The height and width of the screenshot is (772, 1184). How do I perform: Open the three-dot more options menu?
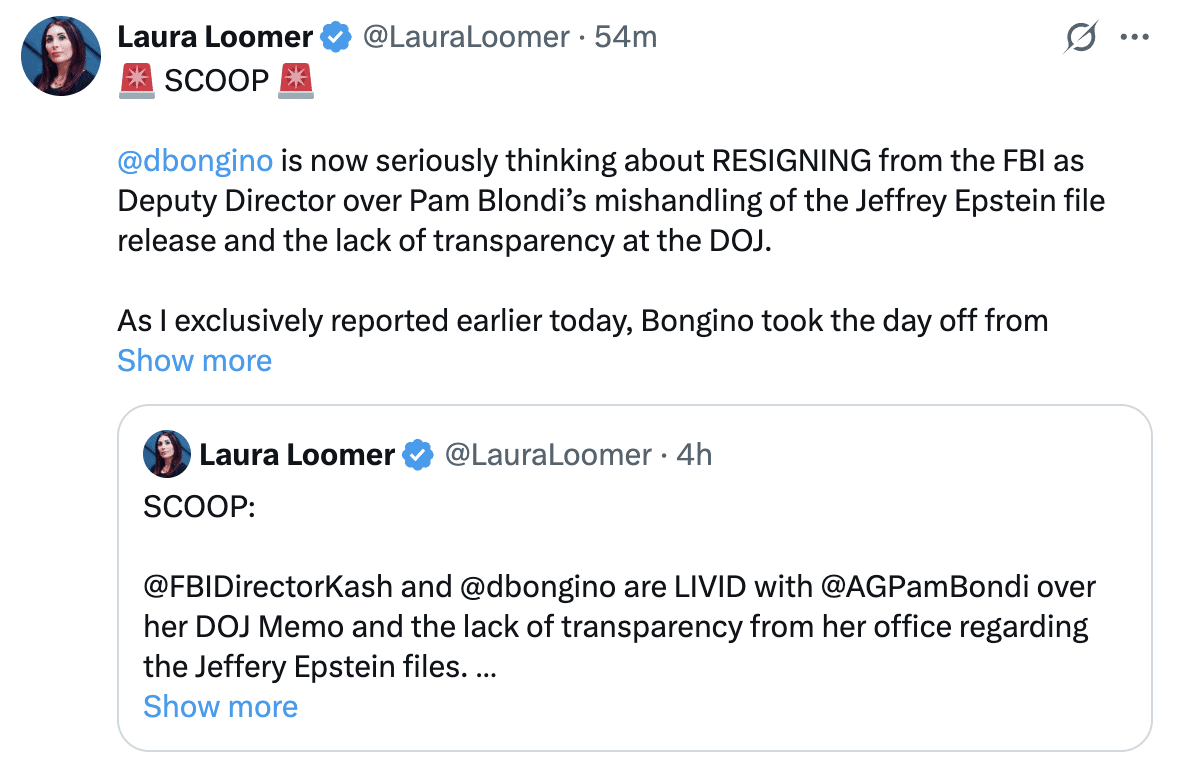1135,38
